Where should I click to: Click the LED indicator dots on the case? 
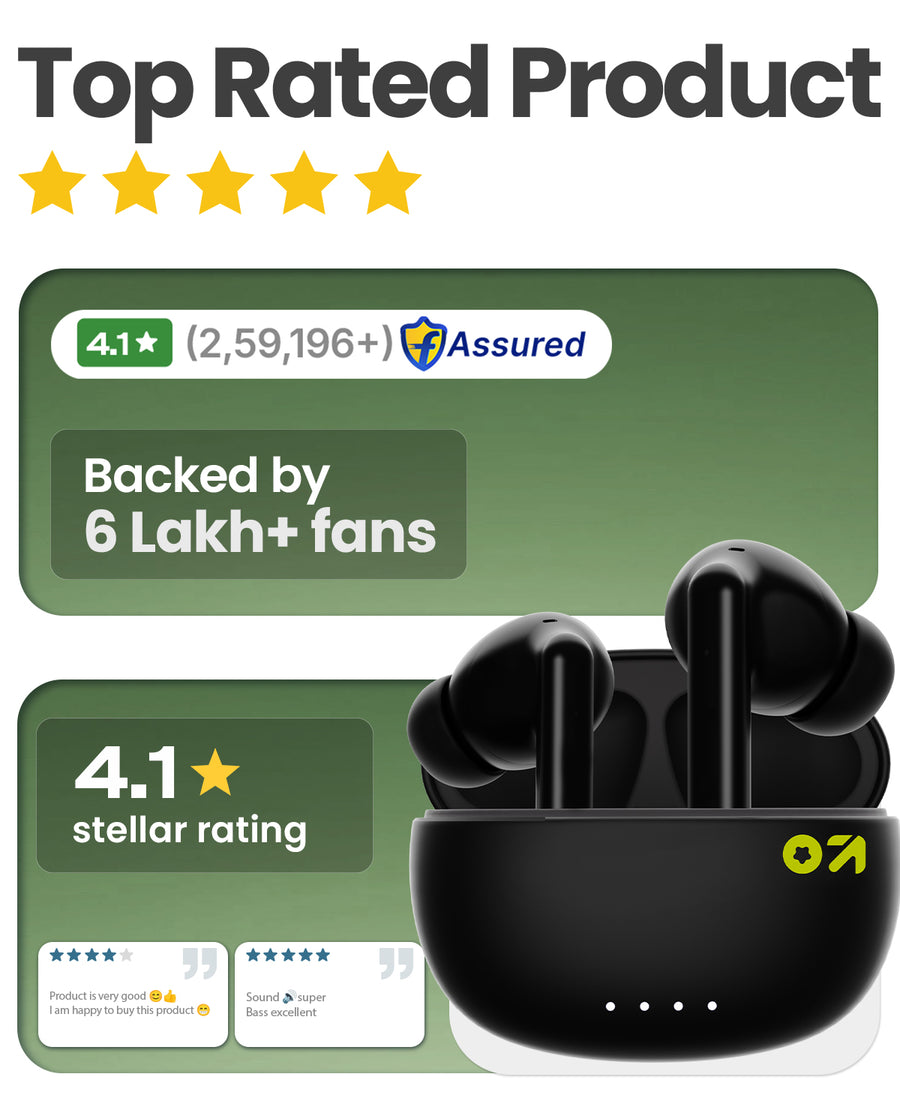point(661,1006)
